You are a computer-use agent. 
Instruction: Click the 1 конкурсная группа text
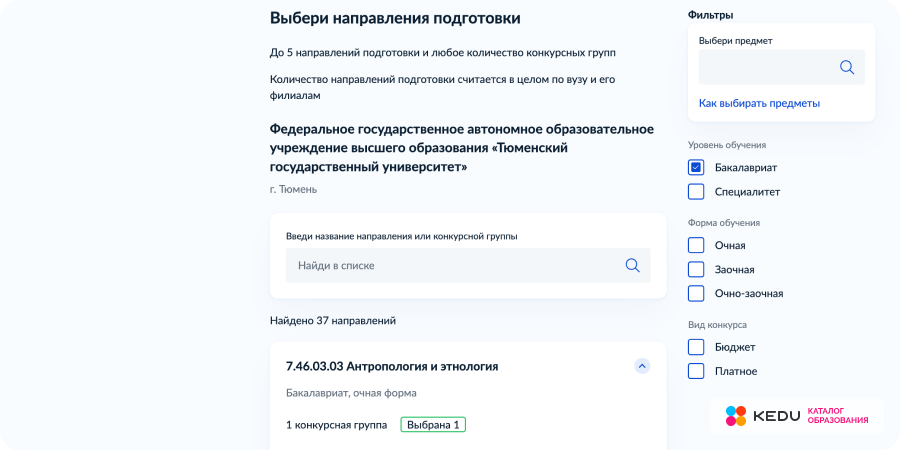pos(336,424)
